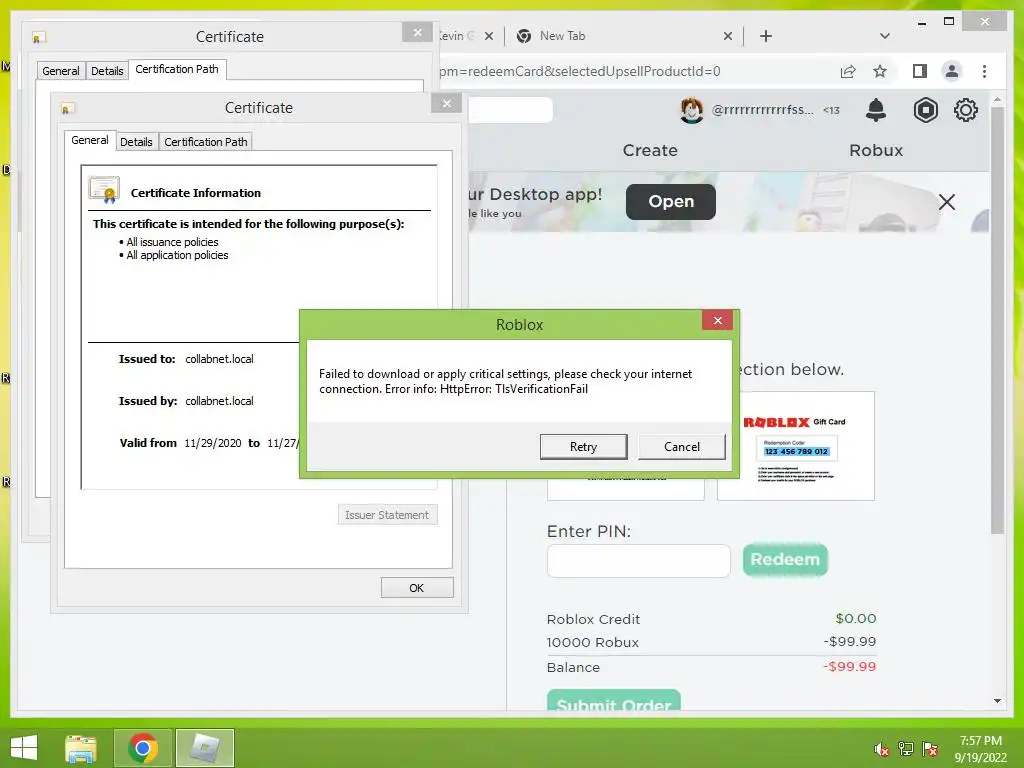Click the username @rrrrrrrrrrrfss
Viewport: 1024px width, 768px height.
pos(762,110)
